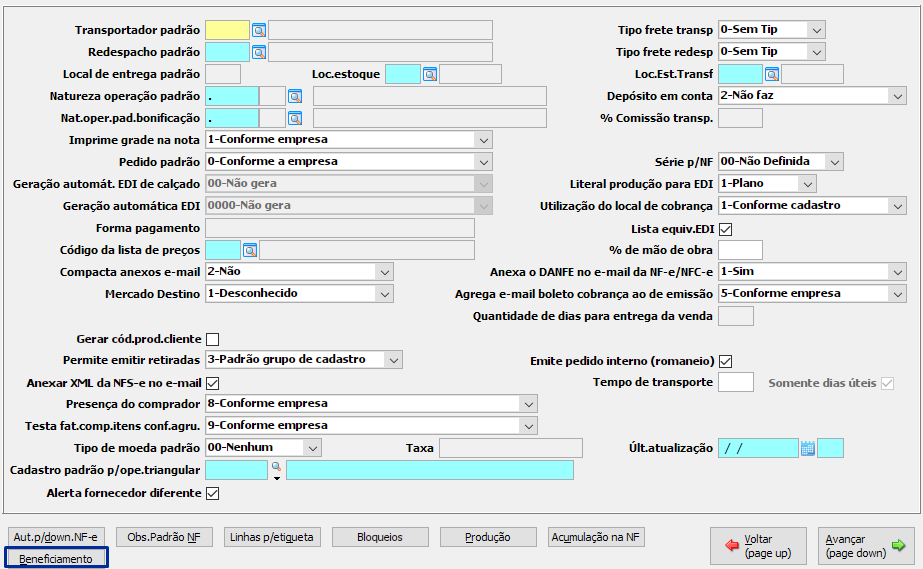Open lookup for Transportador padrão
The height and width of the screenshot is (569, 923).
(x=258, y=31)
